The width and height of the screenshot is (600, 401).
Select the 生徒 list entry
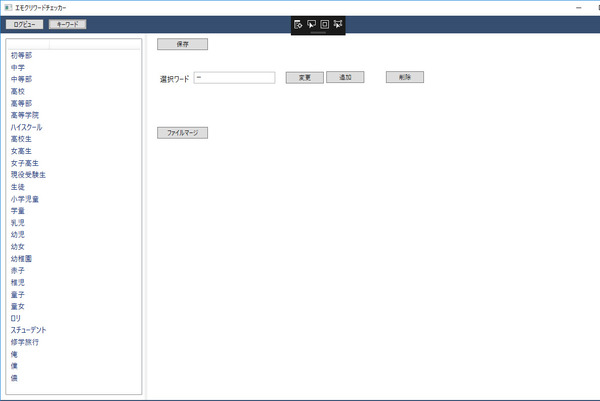18,187
